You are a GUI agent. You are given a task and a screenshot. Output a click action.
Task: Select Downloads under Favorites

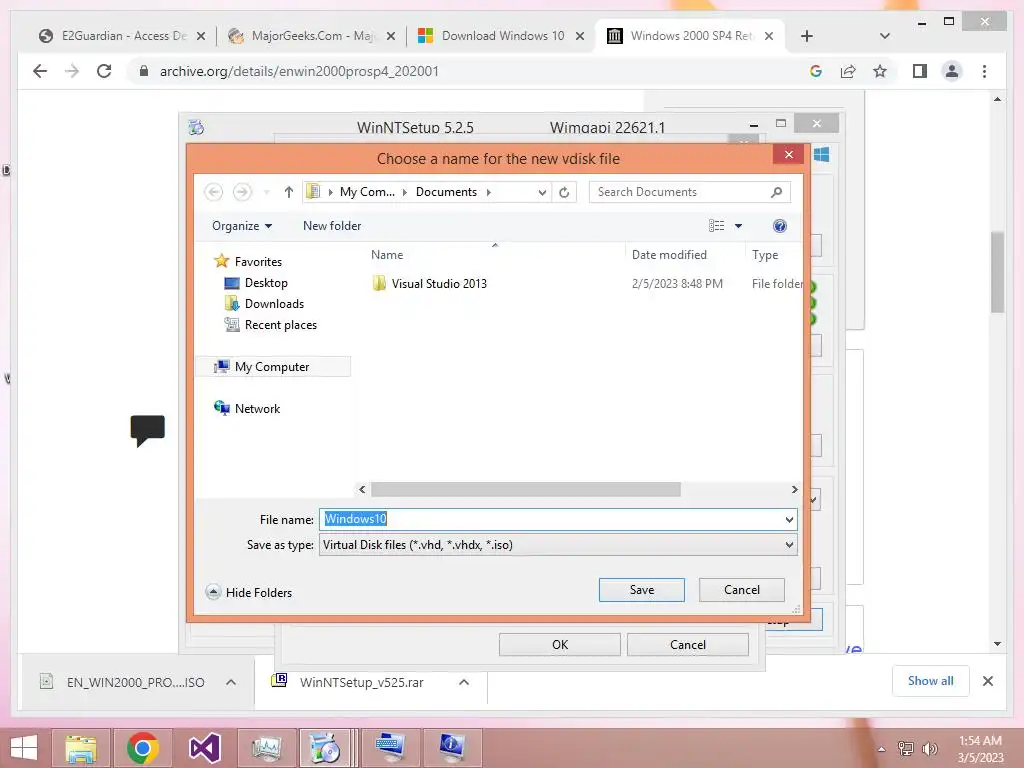tap(274, 304)
